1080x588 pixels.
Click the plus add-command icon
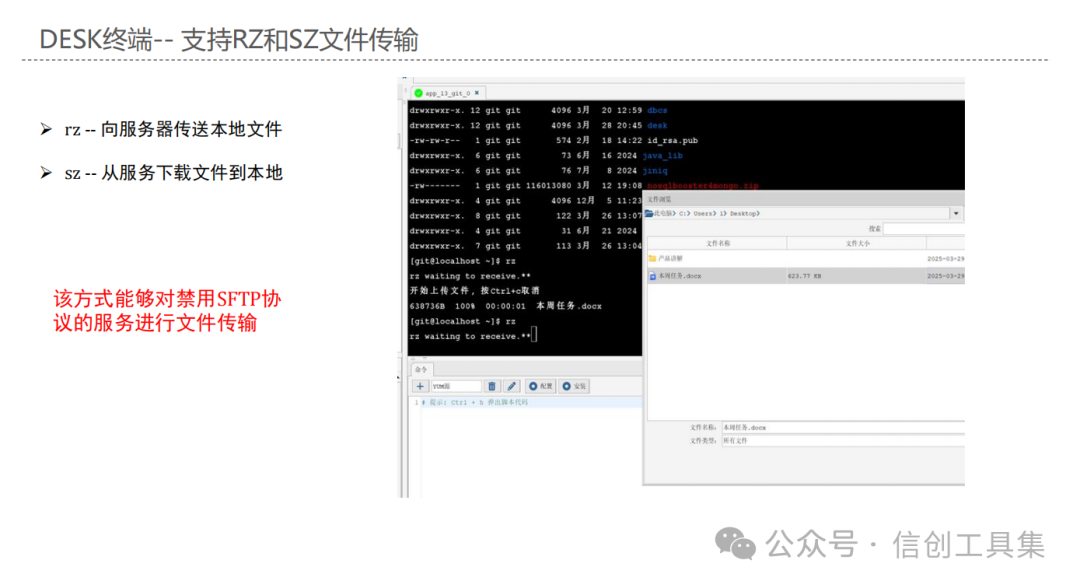coord(419,386)
